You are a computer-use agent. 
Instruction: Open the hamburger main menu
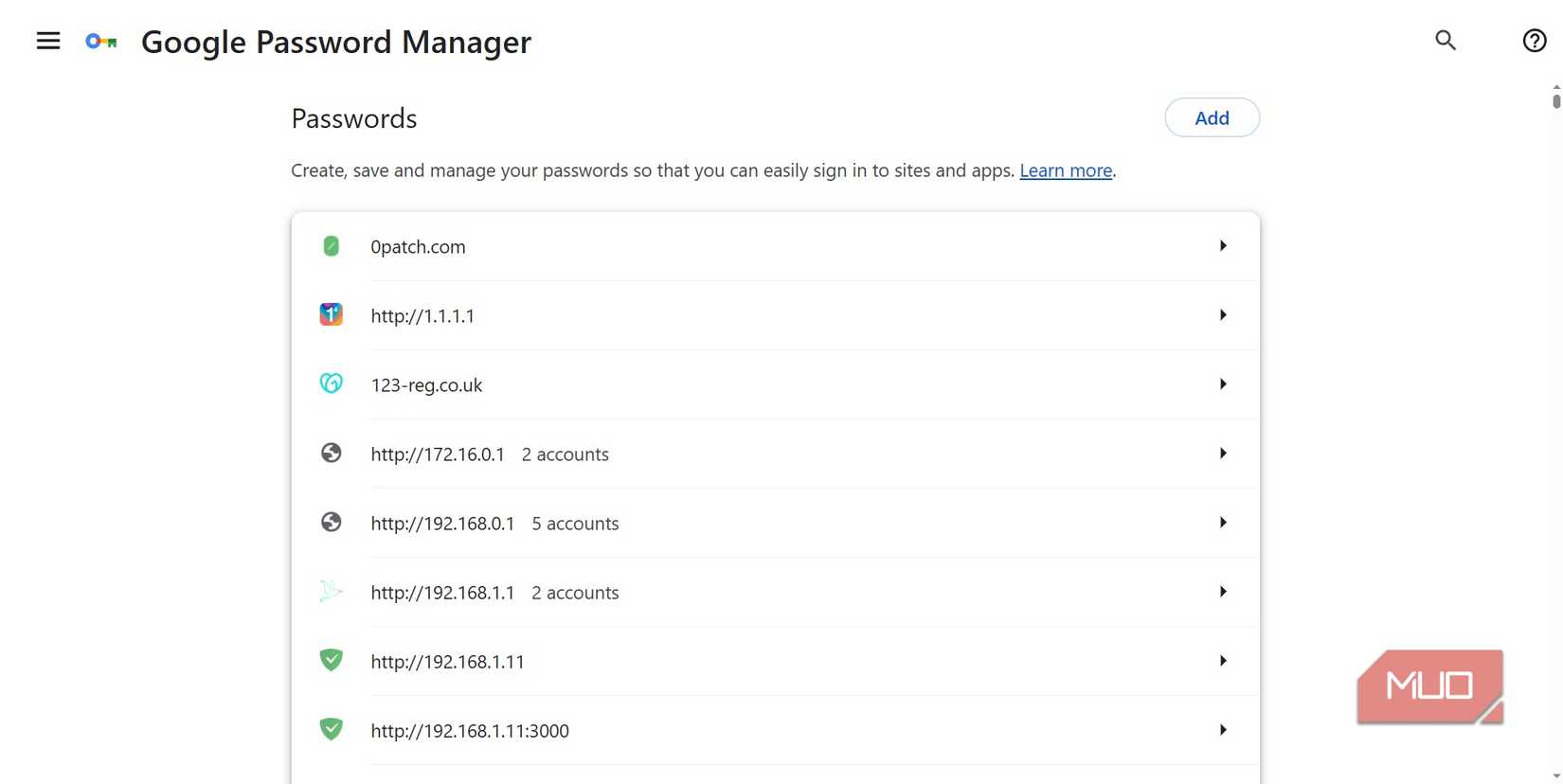(48, 41)
